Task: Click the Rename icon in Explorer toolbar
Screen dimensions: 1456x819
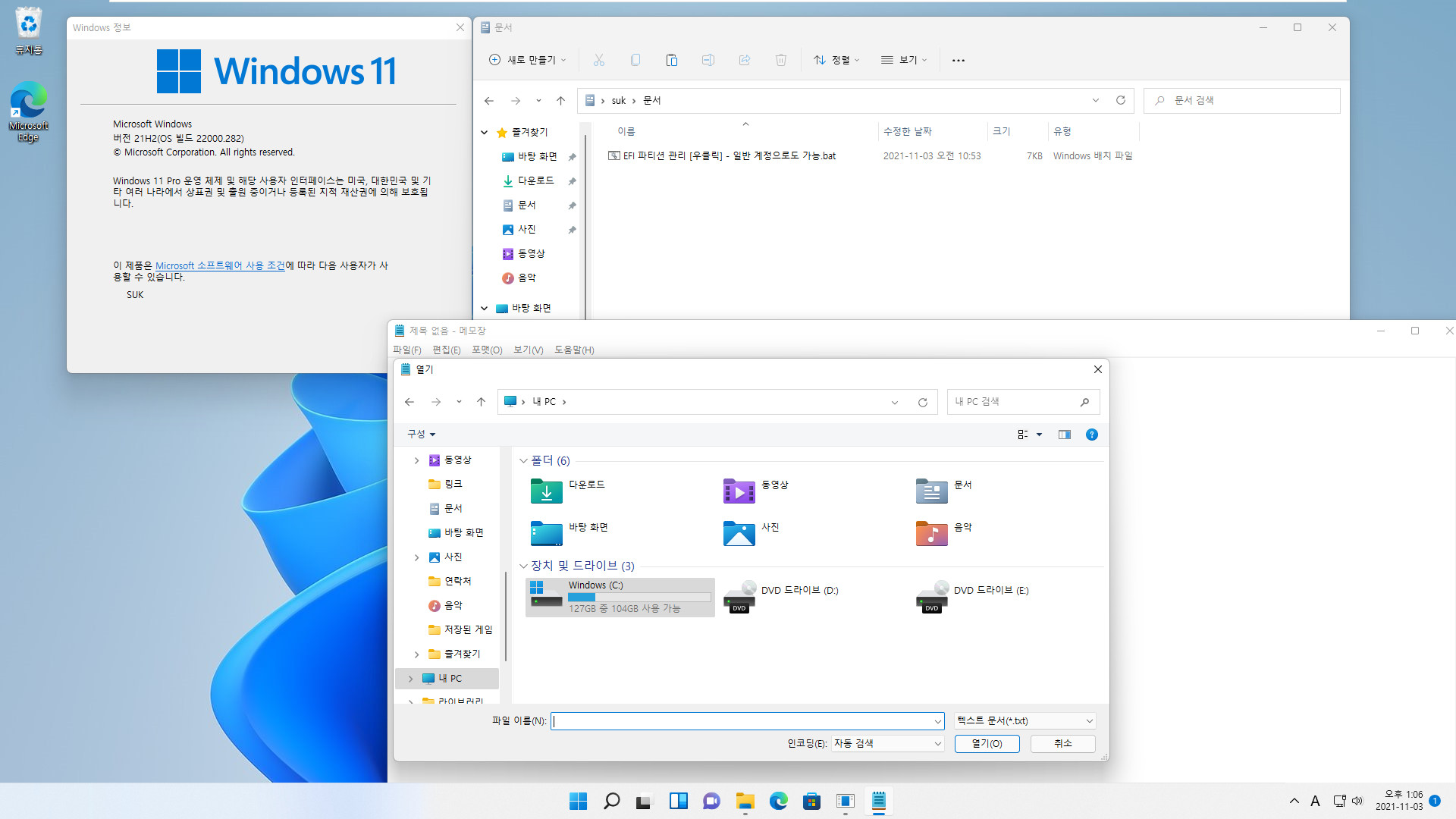Action: tap(708, 60)
